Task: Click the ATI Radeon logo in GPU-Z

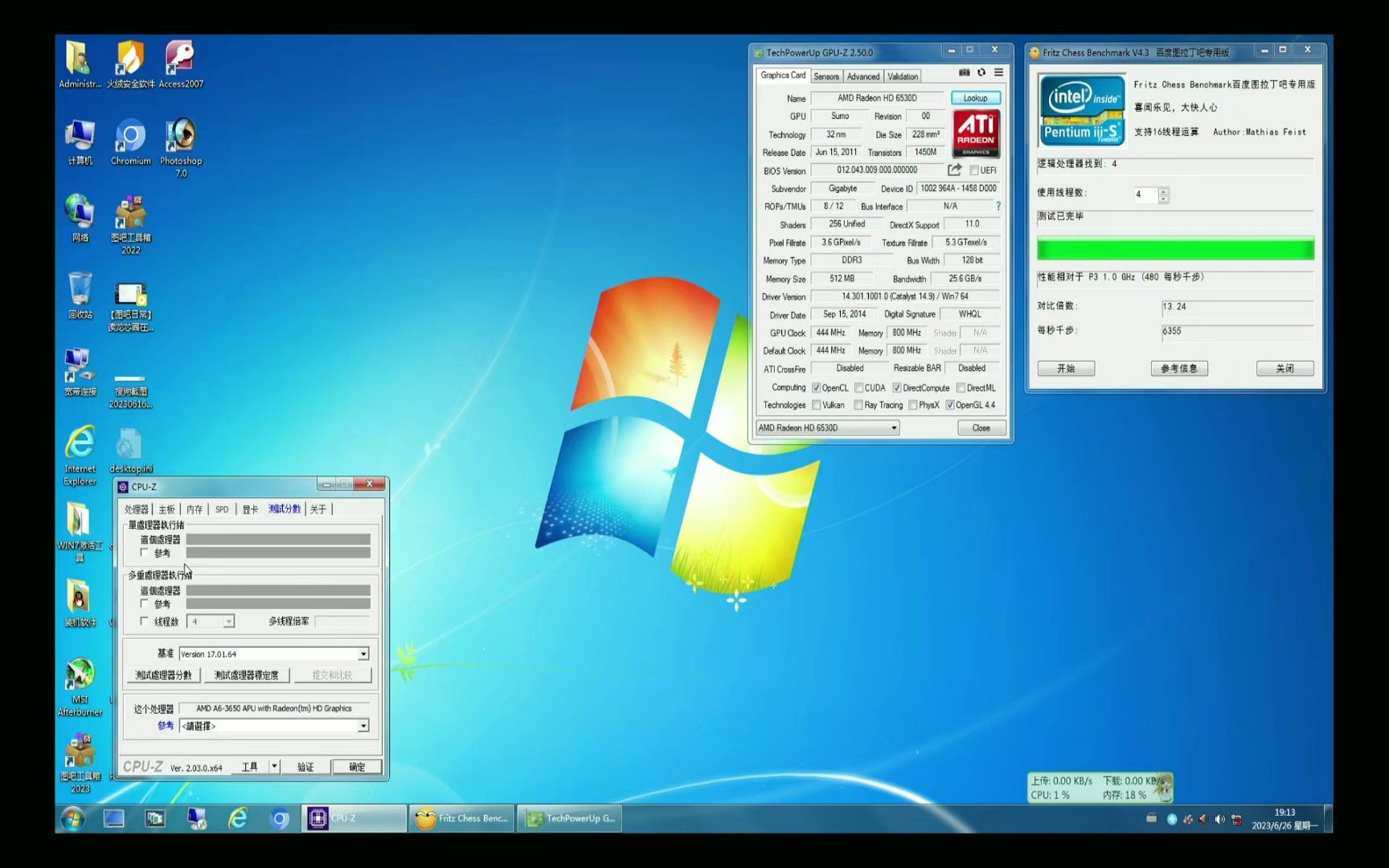Action: pos(976,133)
